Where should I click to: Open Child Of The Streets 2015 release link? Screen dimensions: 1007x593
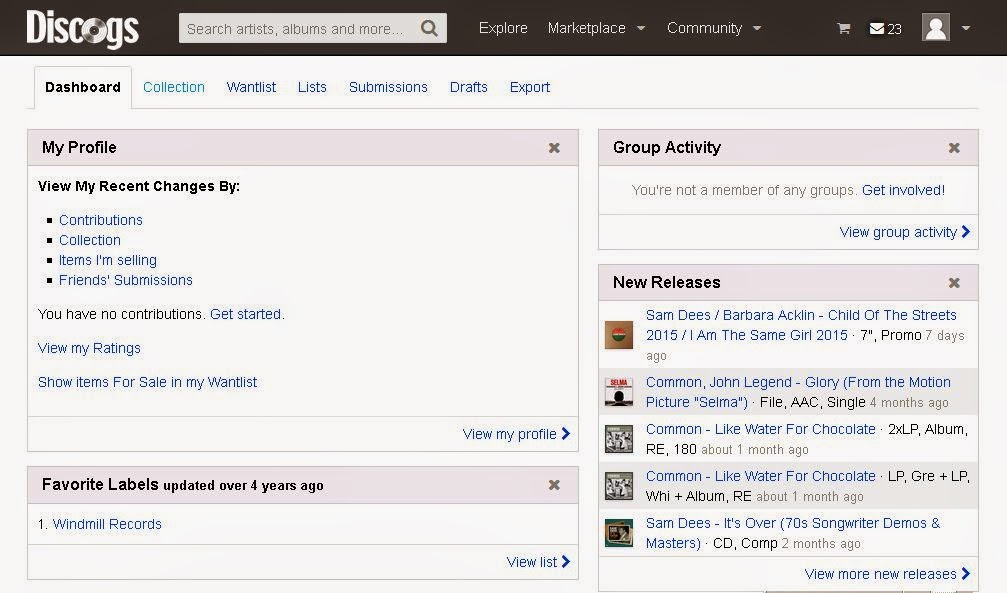[801, 325]
